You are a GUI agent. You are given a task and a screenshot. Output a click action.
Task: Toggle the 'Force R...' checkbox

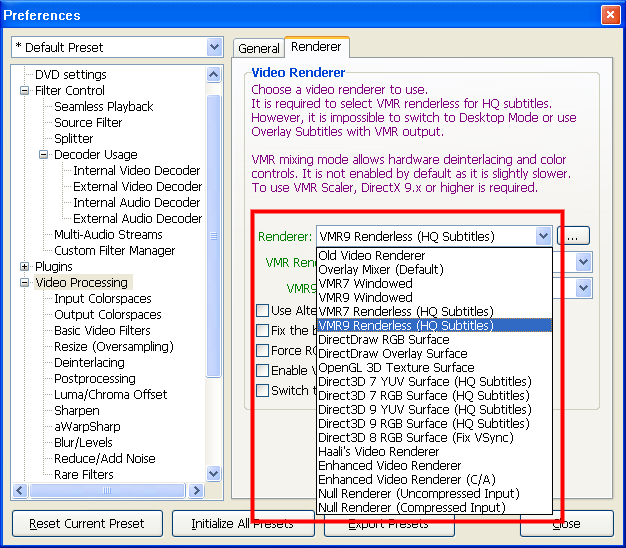[262, 350]
